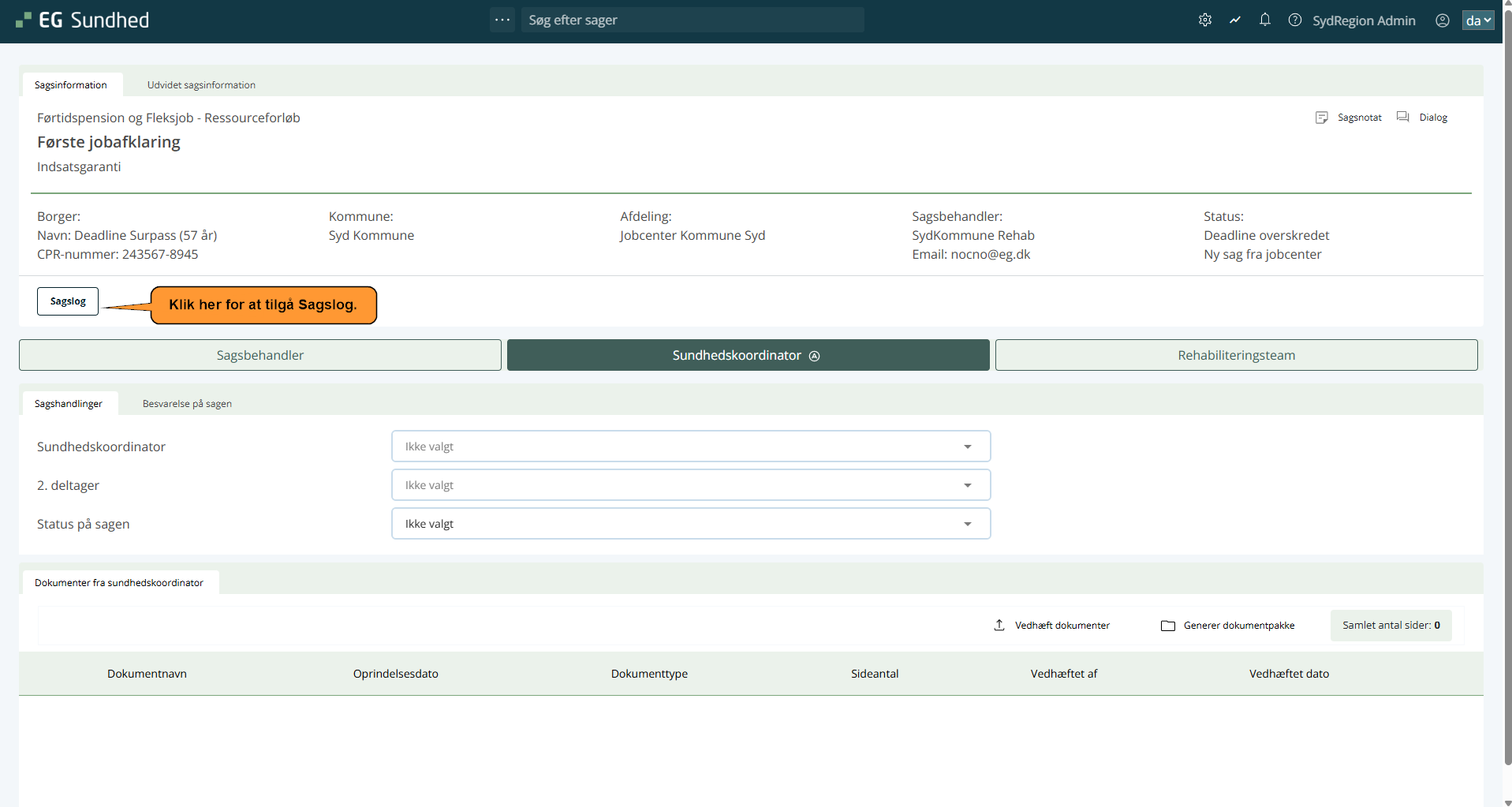
Task: Switch to Udvidet sagsinformation tab
Action: [x=201, y=85]
